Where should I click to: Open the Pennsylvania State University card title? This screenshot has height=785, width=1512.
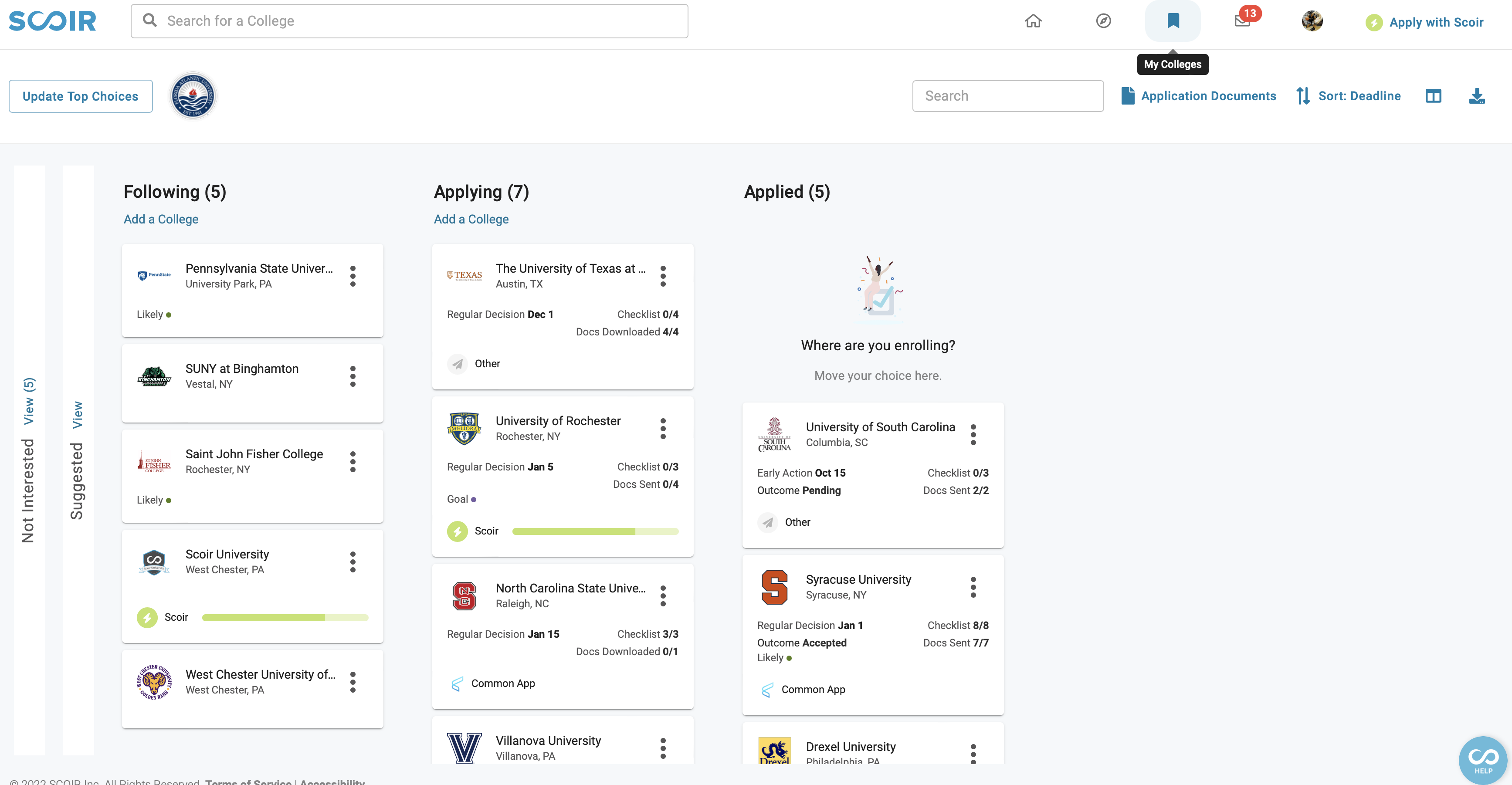pos(259,269)
